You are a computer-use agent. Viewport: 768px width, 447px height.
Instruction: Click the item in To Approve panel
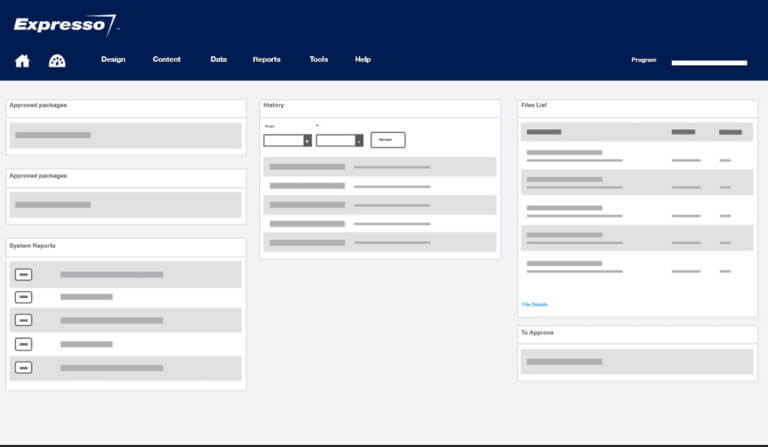pos(637,362)
